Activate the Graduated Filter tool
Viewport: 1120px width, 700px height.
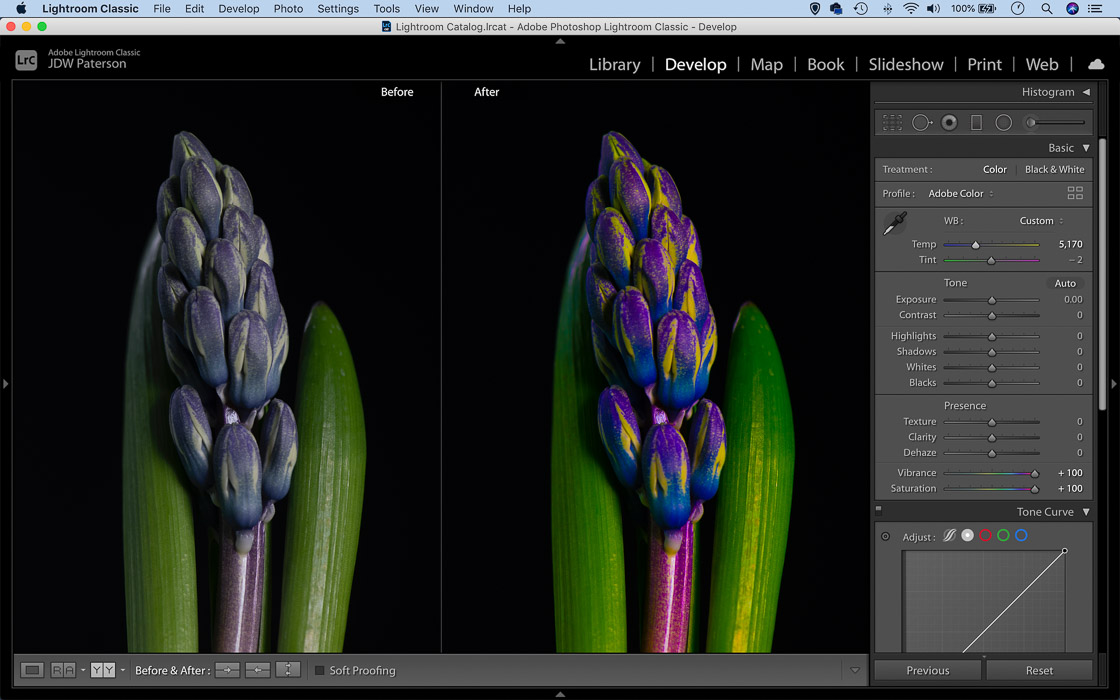tap(976, 122)
